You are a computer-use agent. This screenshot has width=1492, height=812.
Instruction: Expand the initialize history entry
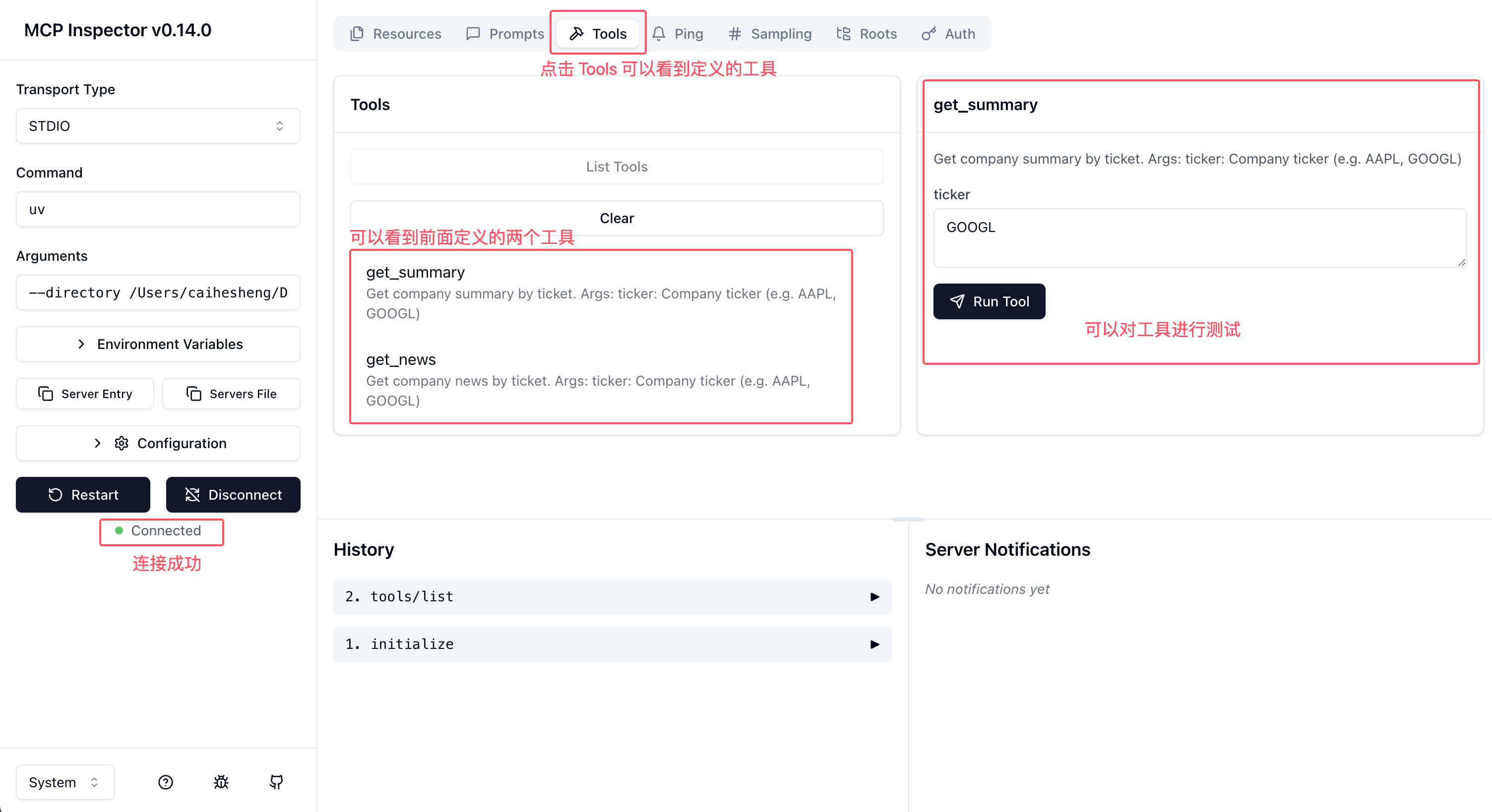coord(612,644)
